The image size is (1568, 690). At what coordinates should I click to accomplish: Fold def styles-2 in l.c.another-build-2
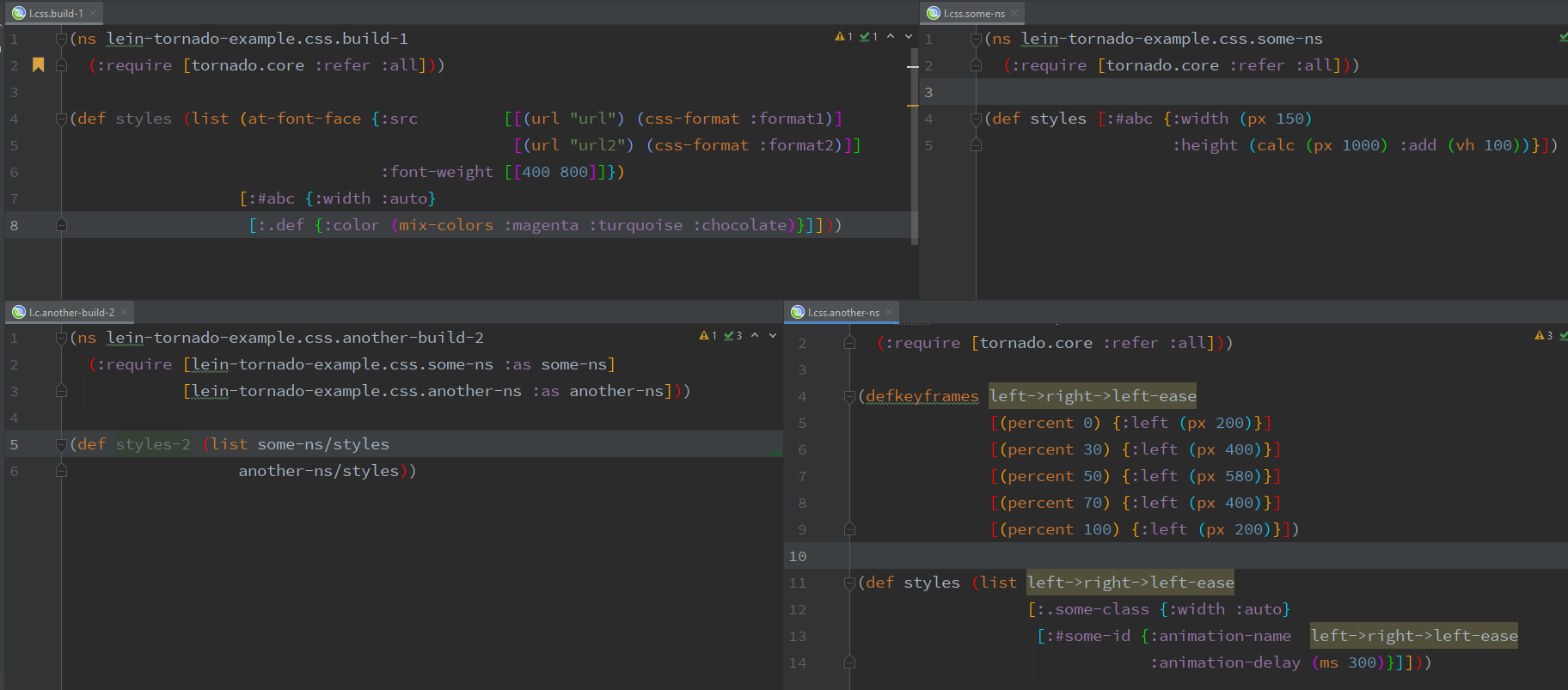[x=61, y=444]
